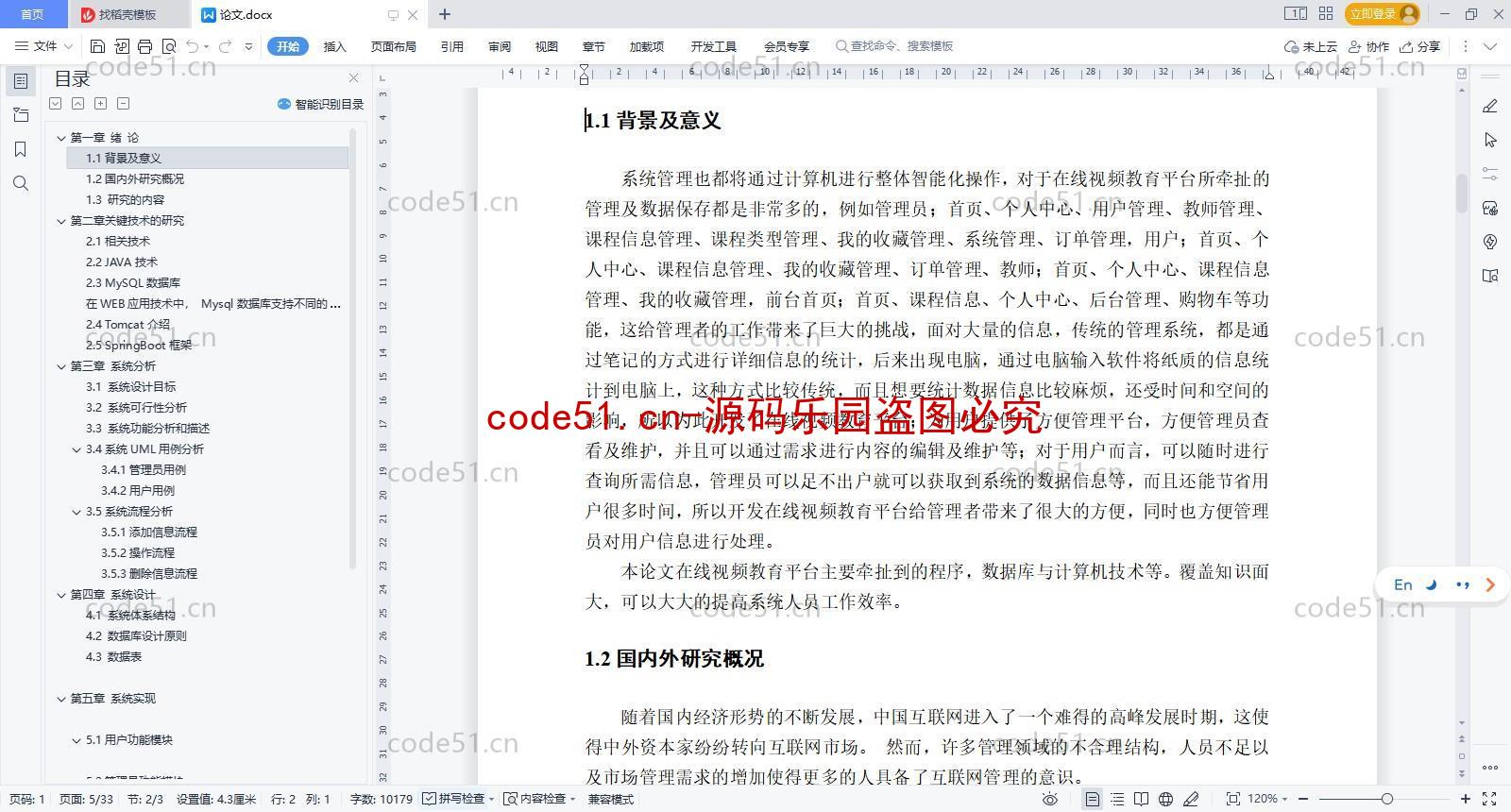
Task: Open the find/search magnifier in left sidebar
Action: (21, 183)
